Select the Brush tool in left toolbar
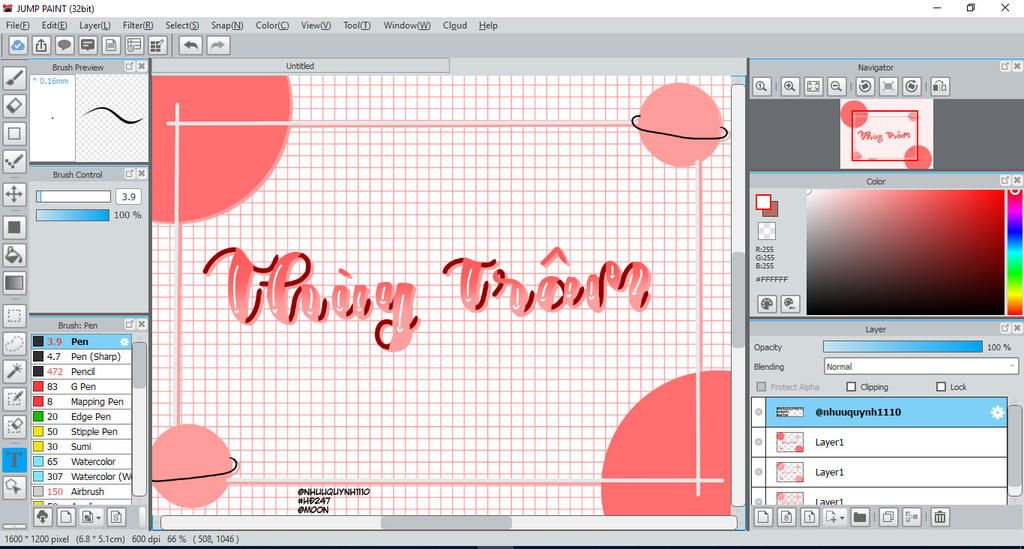The image size is (1024, 549). pos(14,78)
